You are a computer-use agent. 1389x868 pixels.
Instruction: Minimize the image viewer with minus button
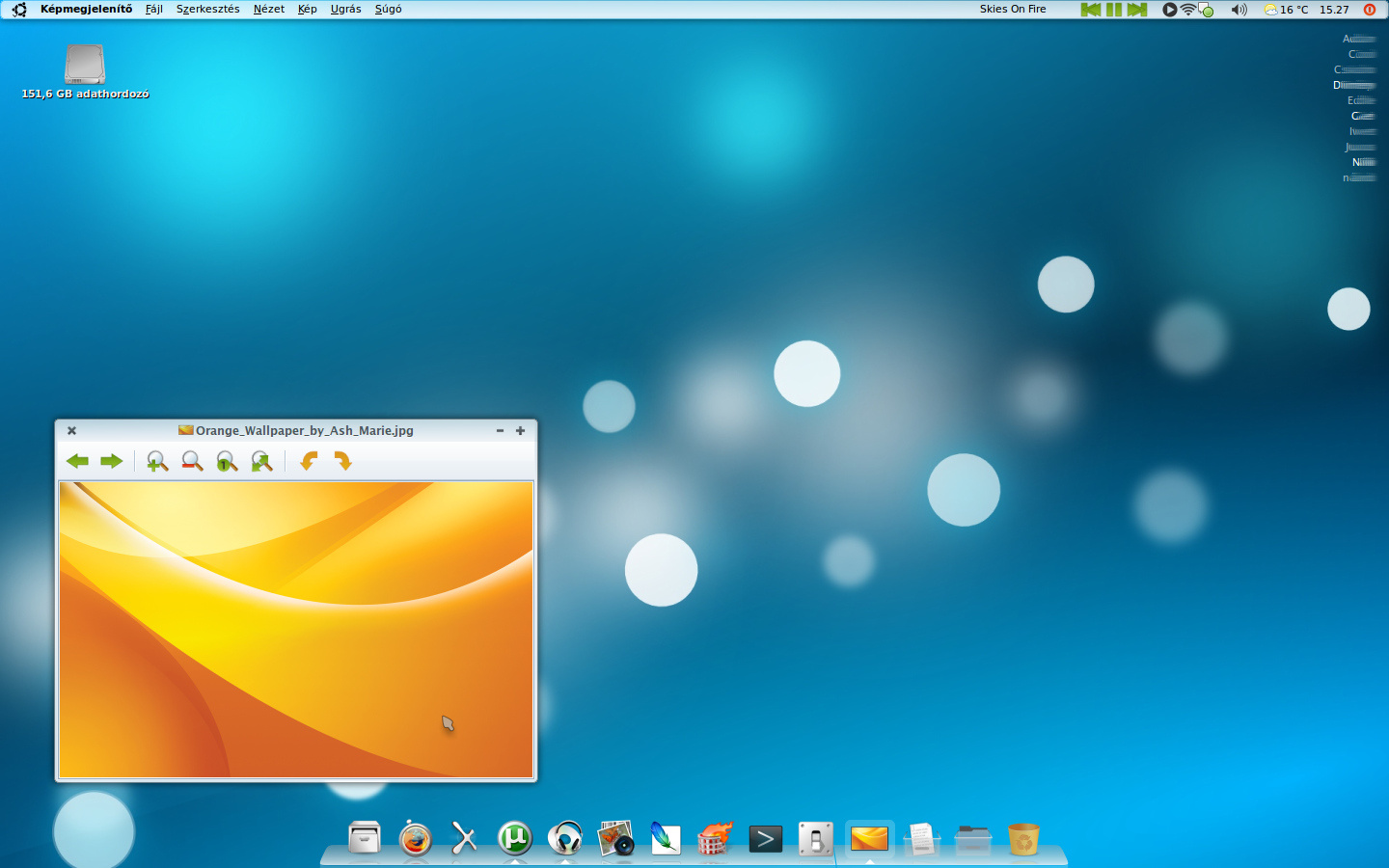point(500,431)
